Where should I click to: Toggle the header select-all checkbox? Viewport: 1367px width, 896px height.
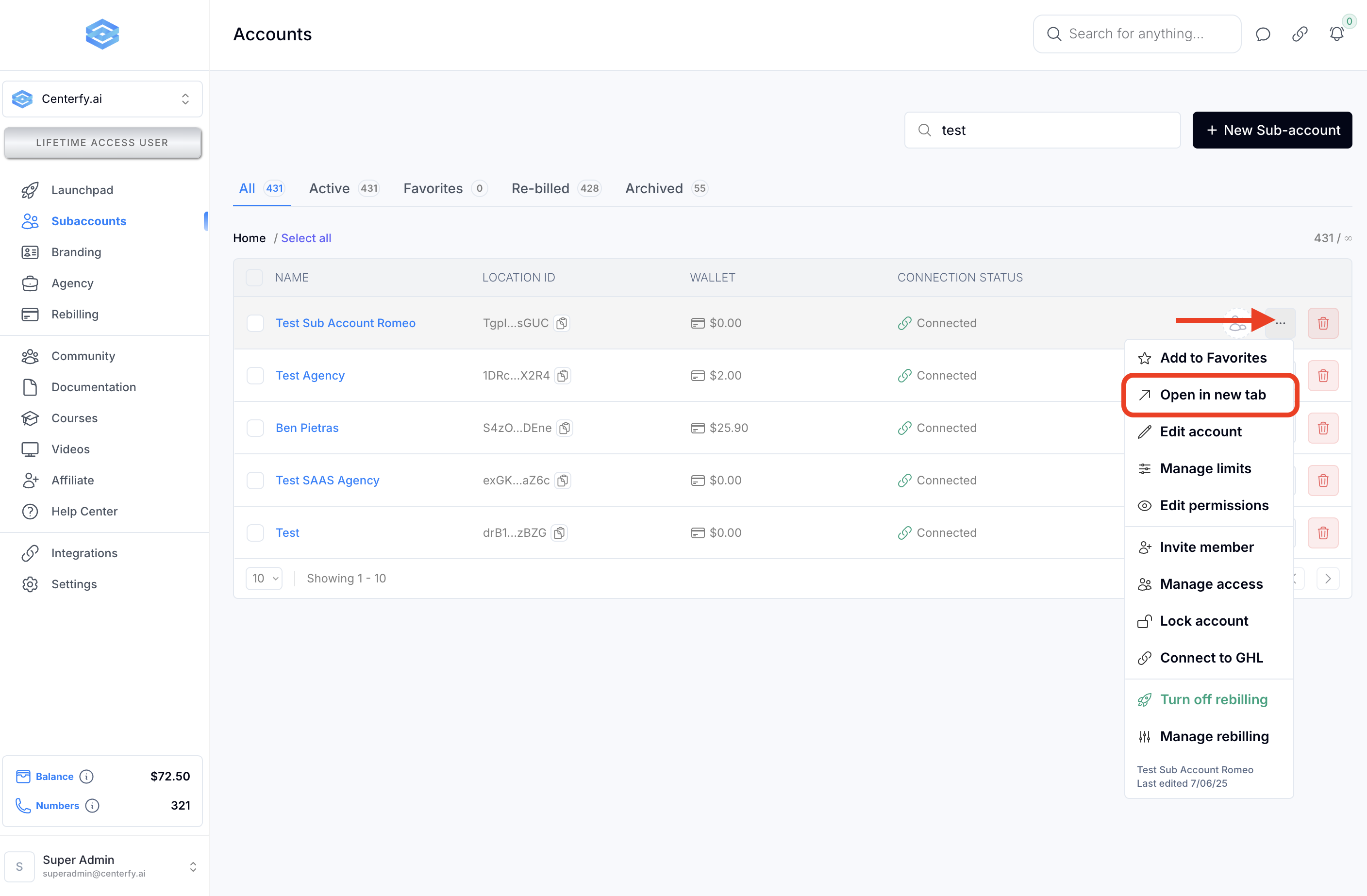coord(254,278)
